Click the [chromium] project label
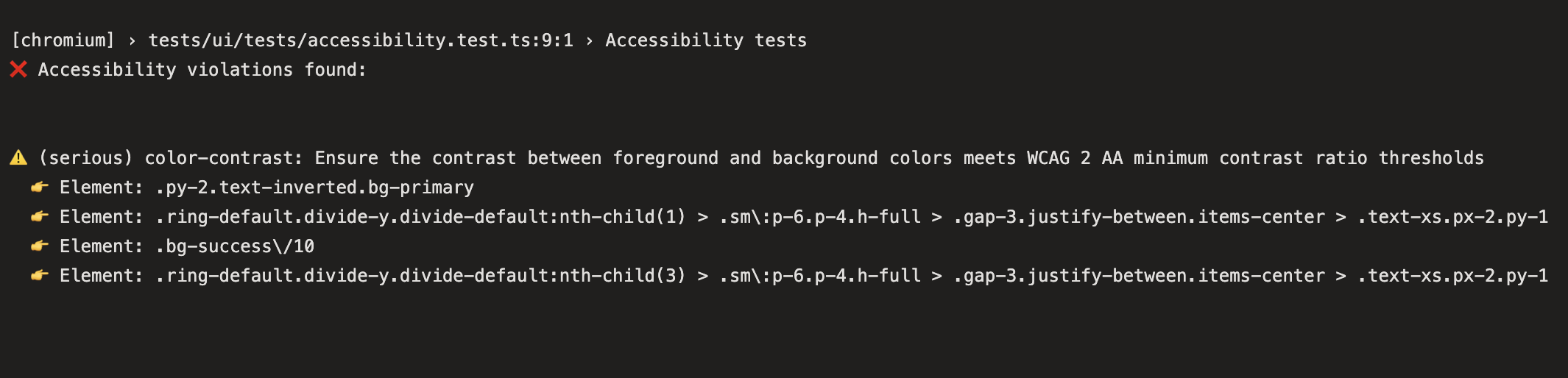The image size is (1568, 378). tap(63, 40)
